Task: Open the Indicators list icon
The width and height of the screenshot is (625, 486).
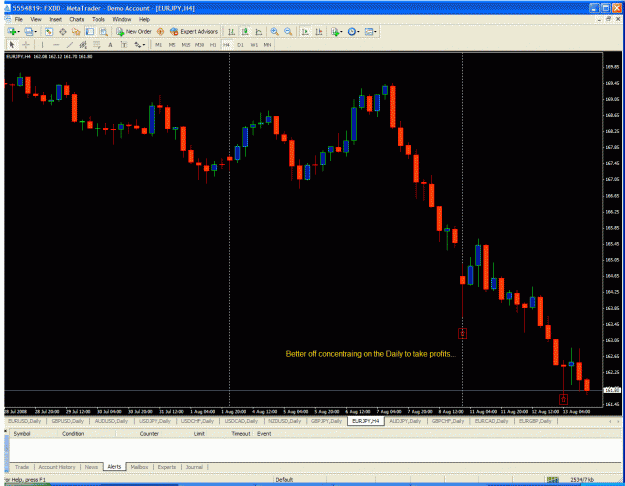Action: click(335, 31)
